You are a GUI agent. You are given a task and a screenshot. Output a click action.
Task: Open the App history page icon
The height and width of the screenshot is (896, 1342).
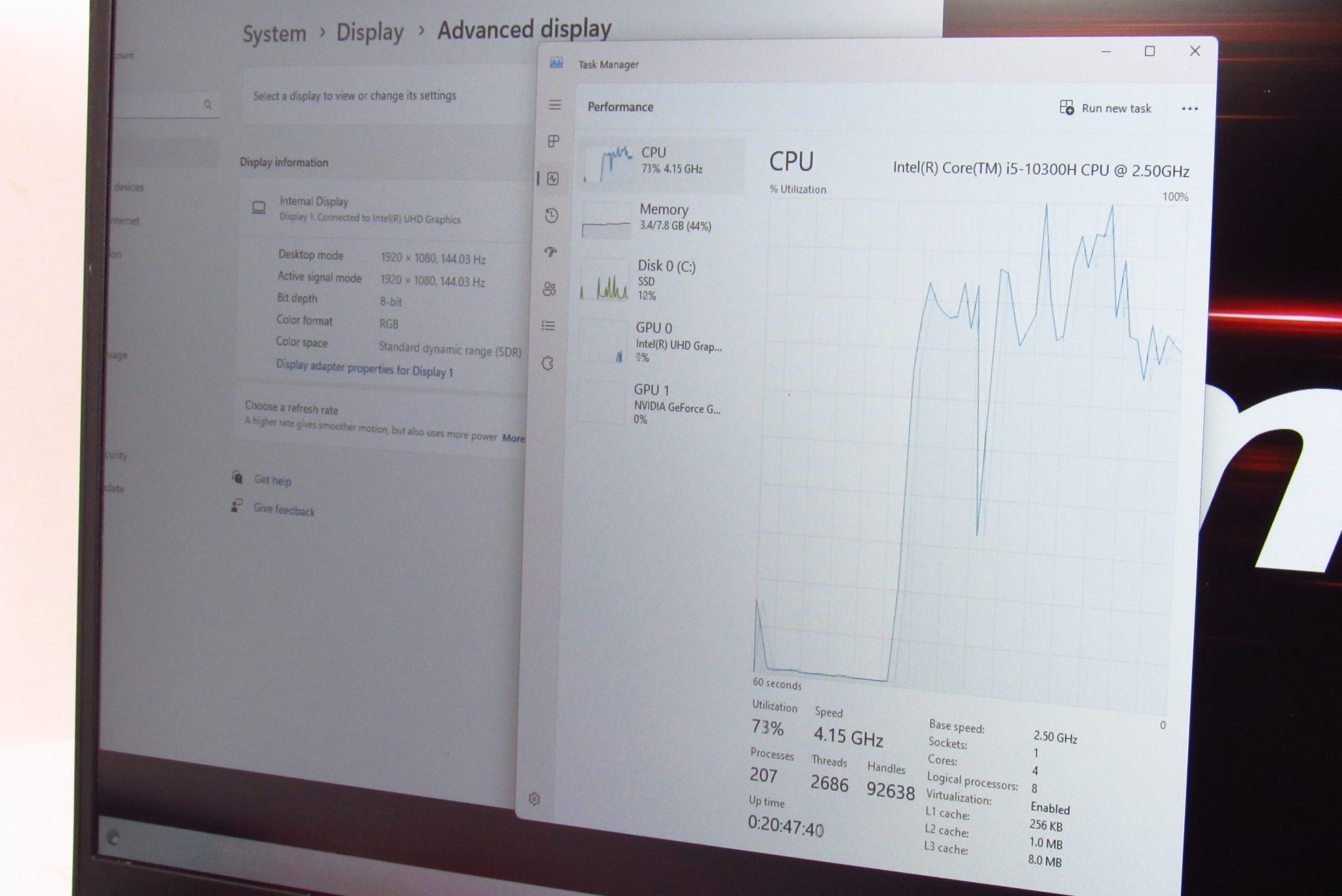point(552,215)
